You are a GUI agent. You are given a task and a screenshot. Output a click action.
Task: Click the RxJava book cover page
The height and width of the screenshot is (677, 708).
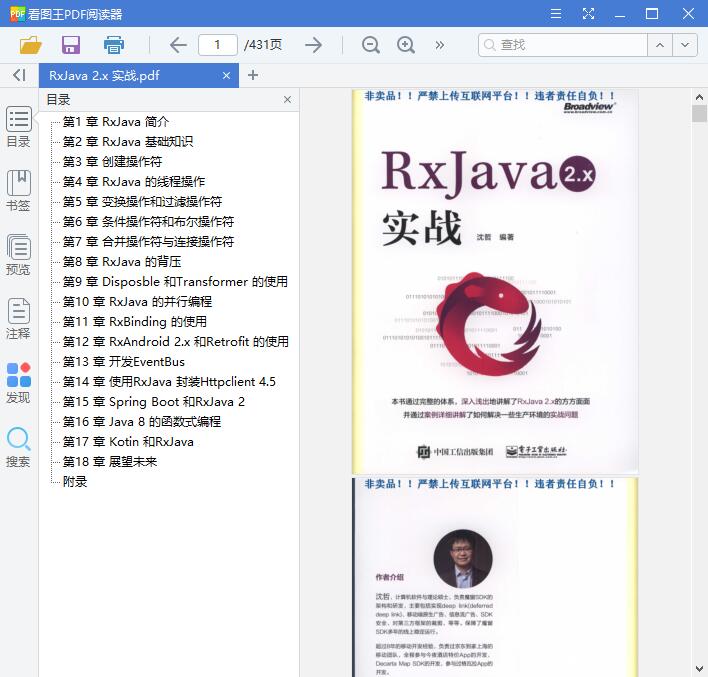click(x=495, y=281)
